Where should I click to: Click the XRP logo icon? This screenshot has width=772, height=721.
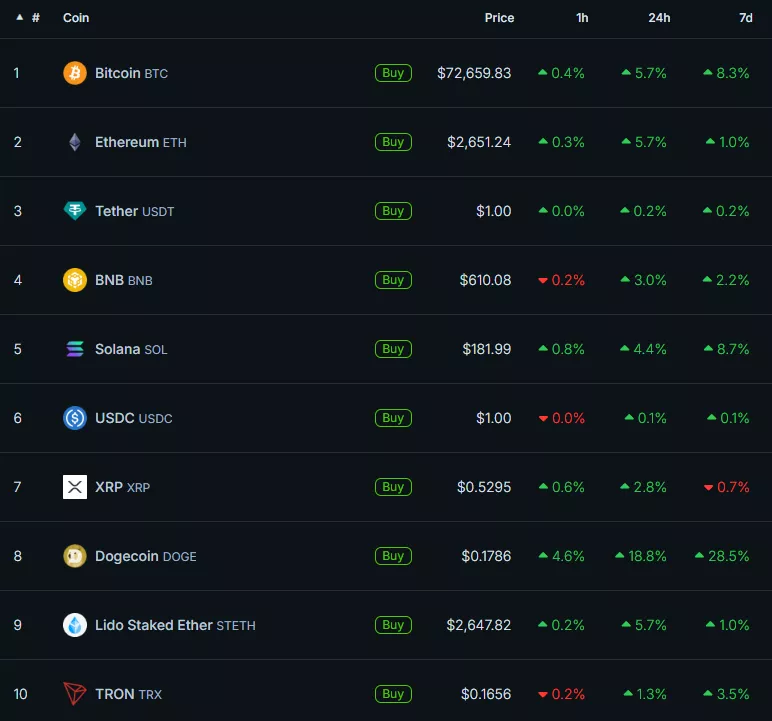point(75,487)
